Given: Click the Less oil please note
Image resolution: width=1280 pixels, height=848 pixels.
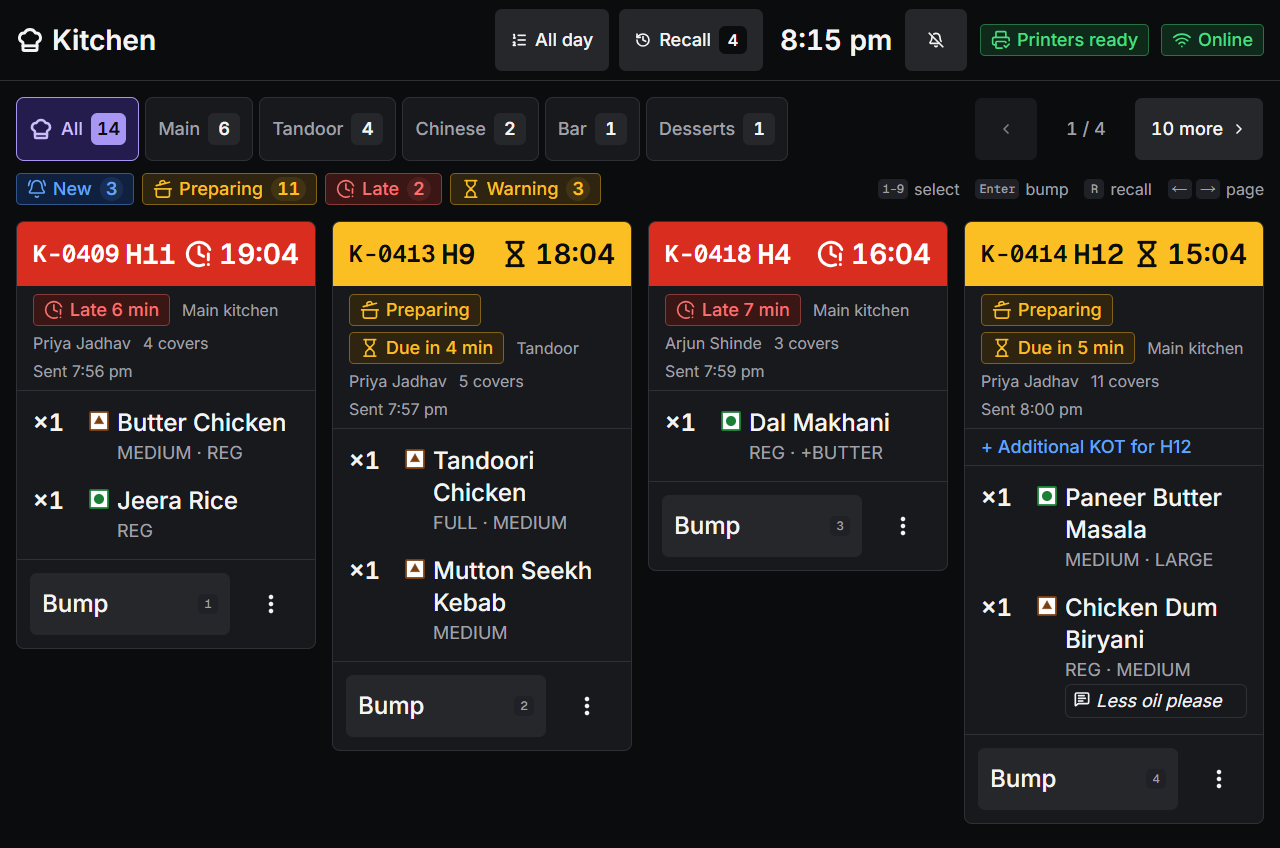Looking at the screenshot, I should click(1155, 701).
